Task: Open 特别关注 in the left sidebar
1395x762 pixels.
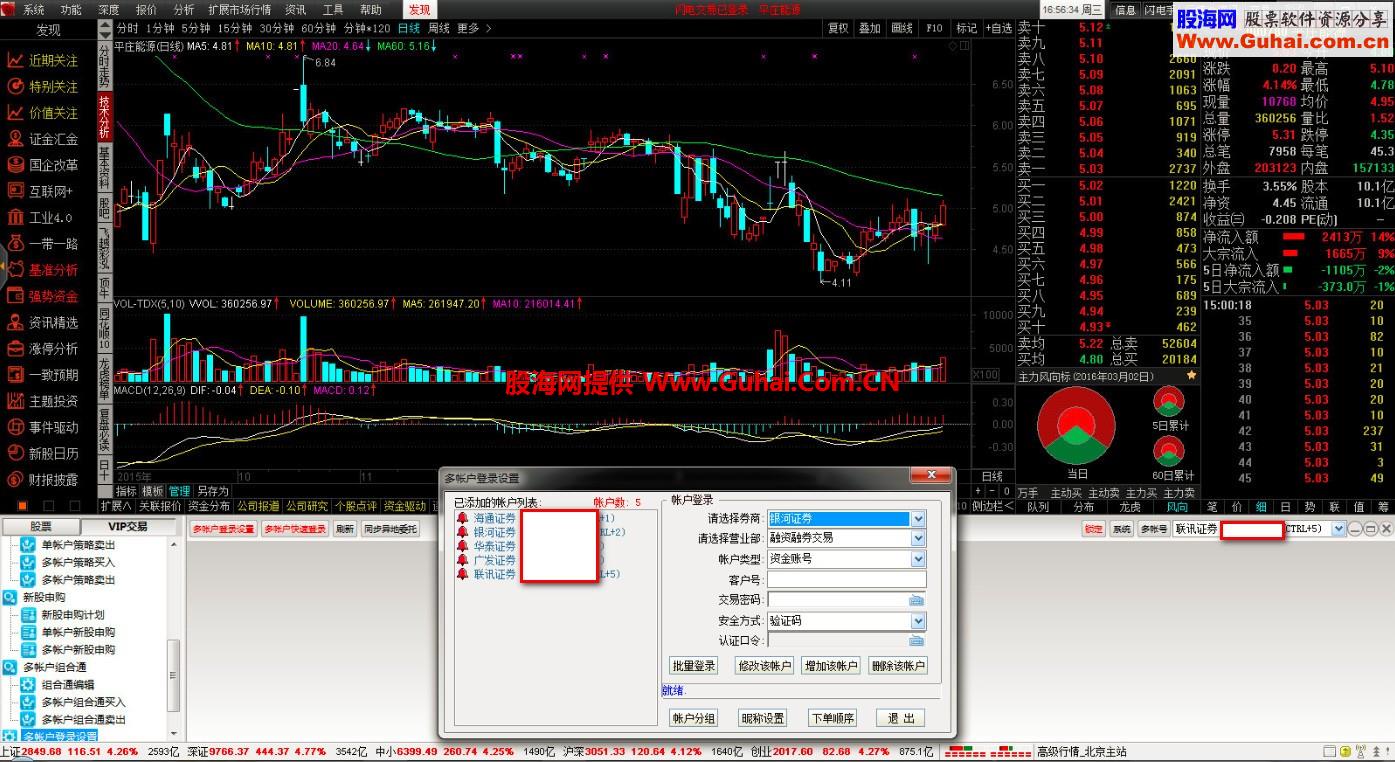Action: pos(42,87)
